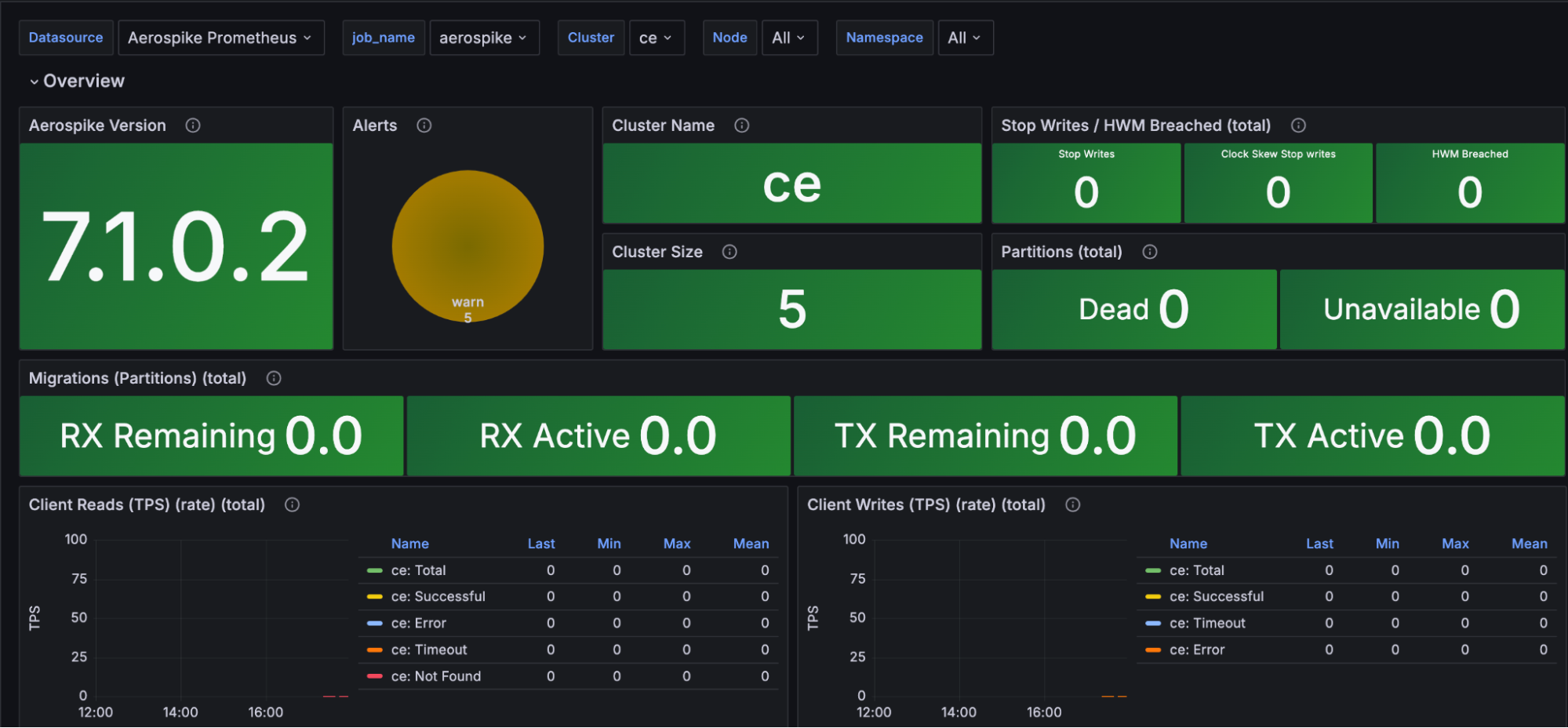Click blue swatch of ce: Timeout in Writes

click(1152, 623)
